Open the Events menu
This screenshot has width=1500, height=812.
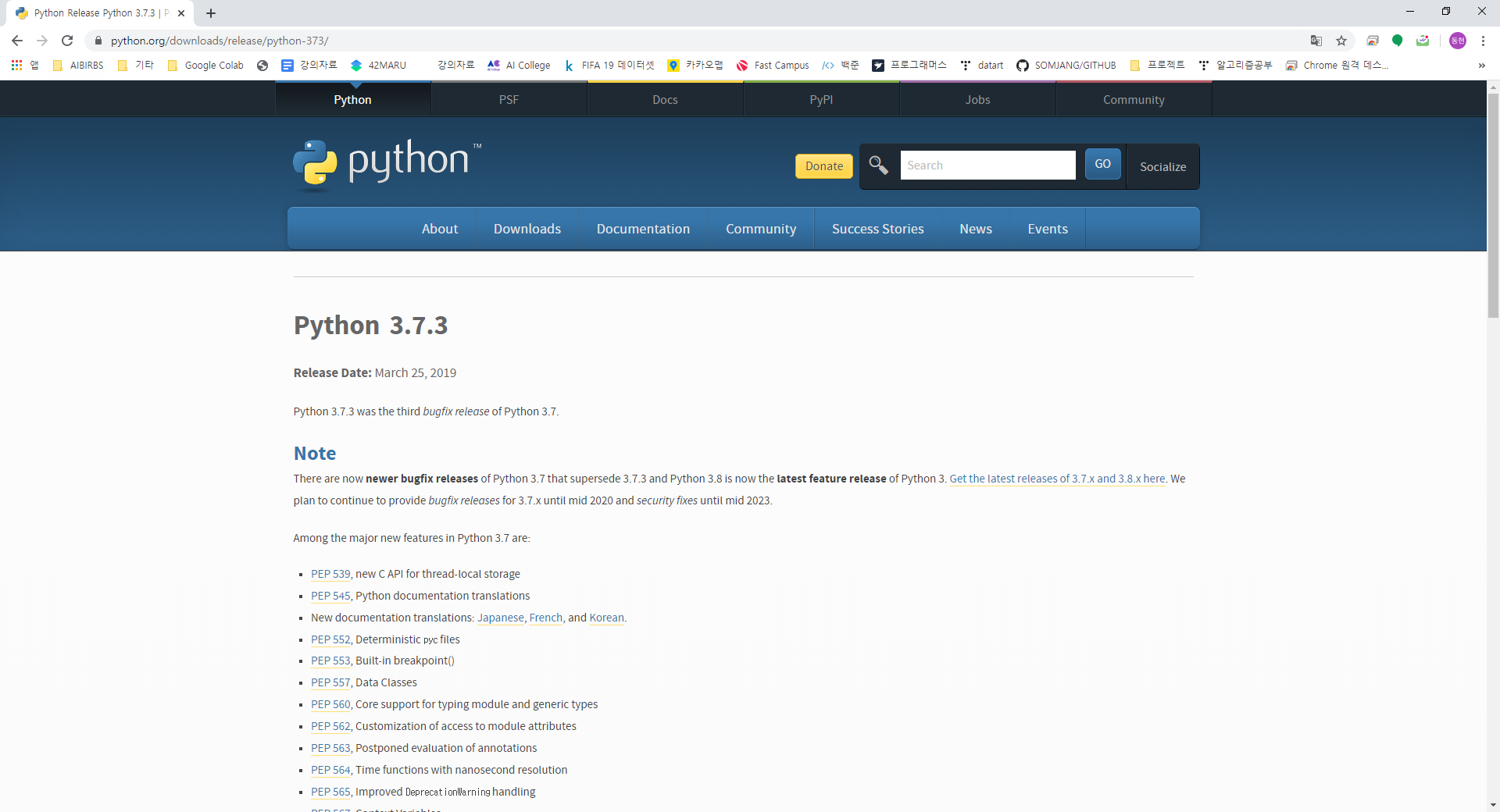(1048, 229)
